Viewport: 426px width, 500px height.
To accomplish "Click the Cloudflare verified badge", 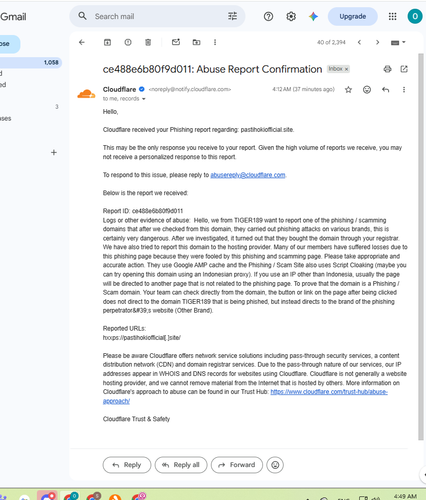I will (142, 89).
